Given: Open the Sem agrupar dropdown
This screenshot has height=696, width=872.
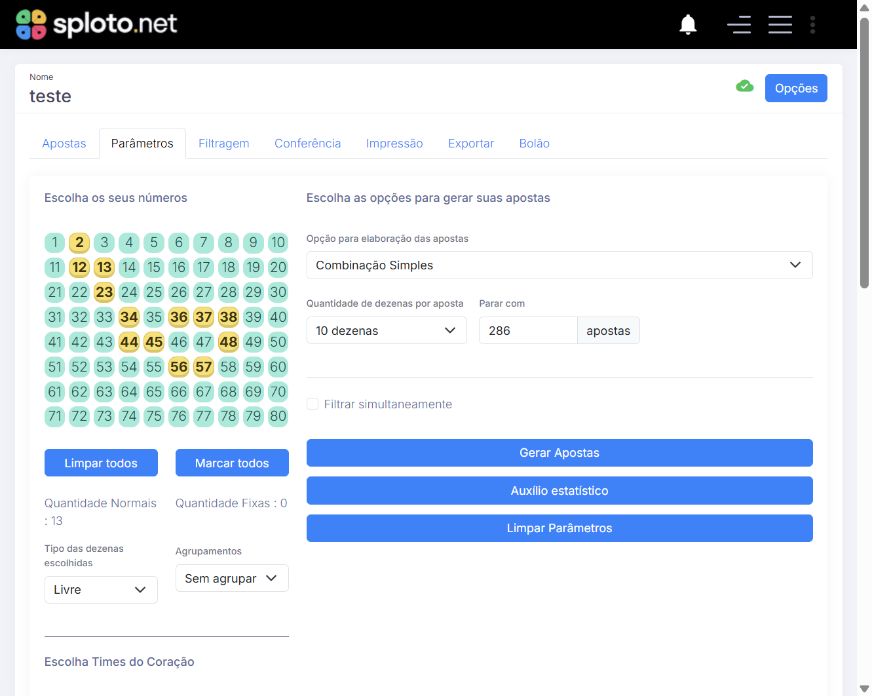Looking at the screenshot, I should (231, 578).
